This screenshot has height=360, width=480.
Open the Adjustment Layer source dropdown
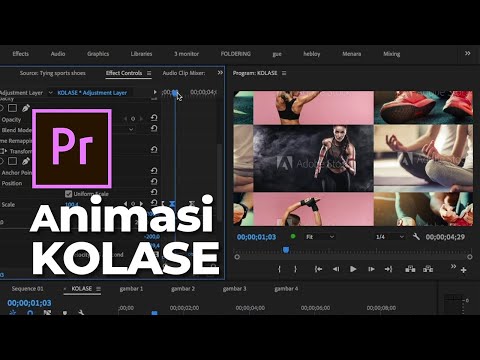[51, 92]
